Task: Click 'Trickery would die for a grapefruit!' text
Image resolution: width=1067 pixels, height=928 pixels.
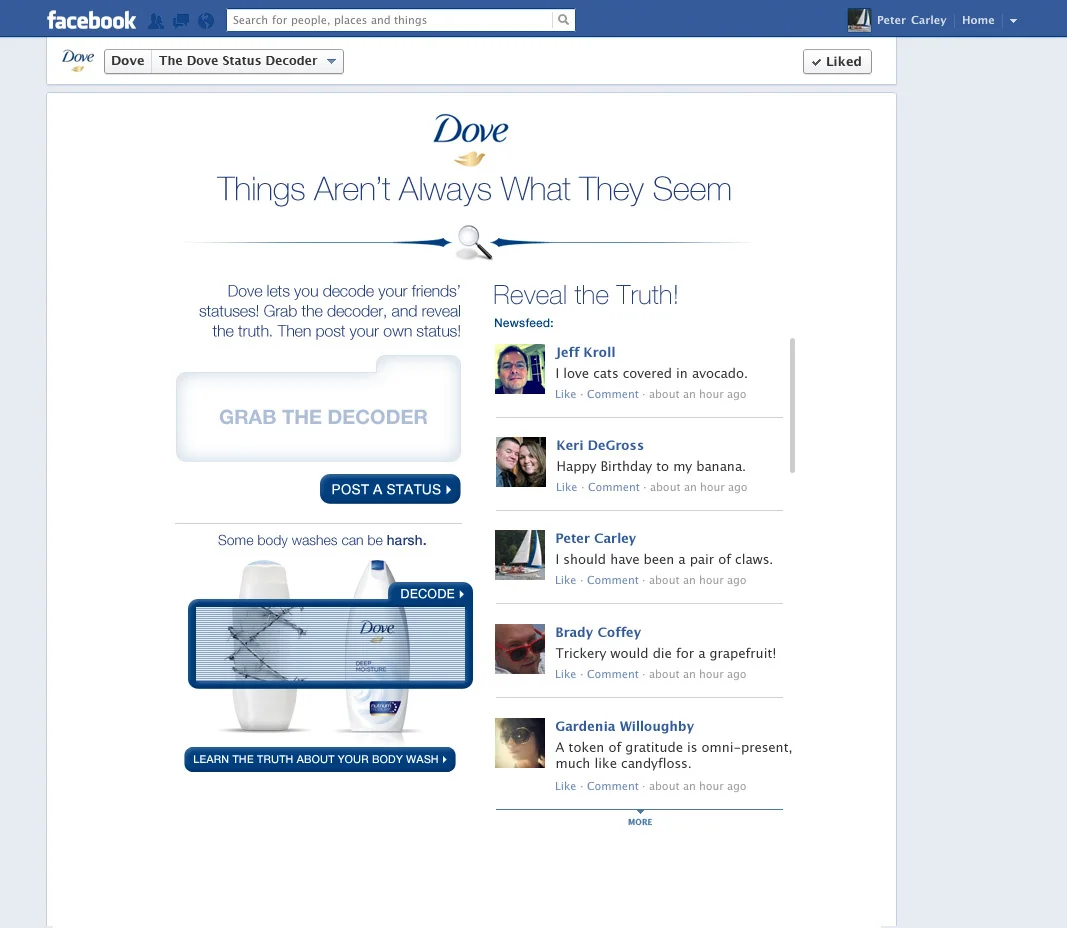Action: pos(666,653)
